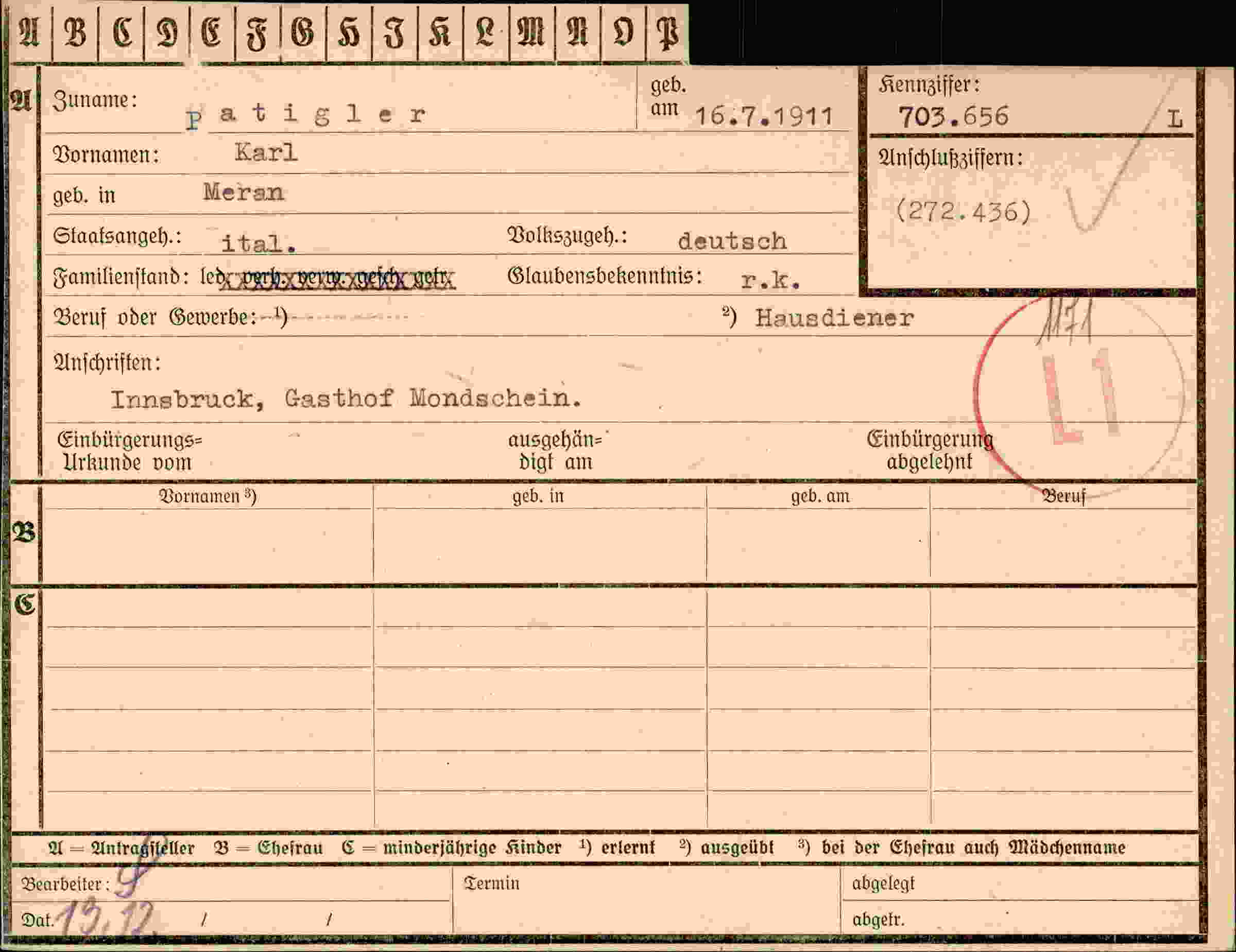This screenshot has width=1236, height=952.
Task: Click the 'A = Antragsteller' legend text
Action: tap(122, 848)
